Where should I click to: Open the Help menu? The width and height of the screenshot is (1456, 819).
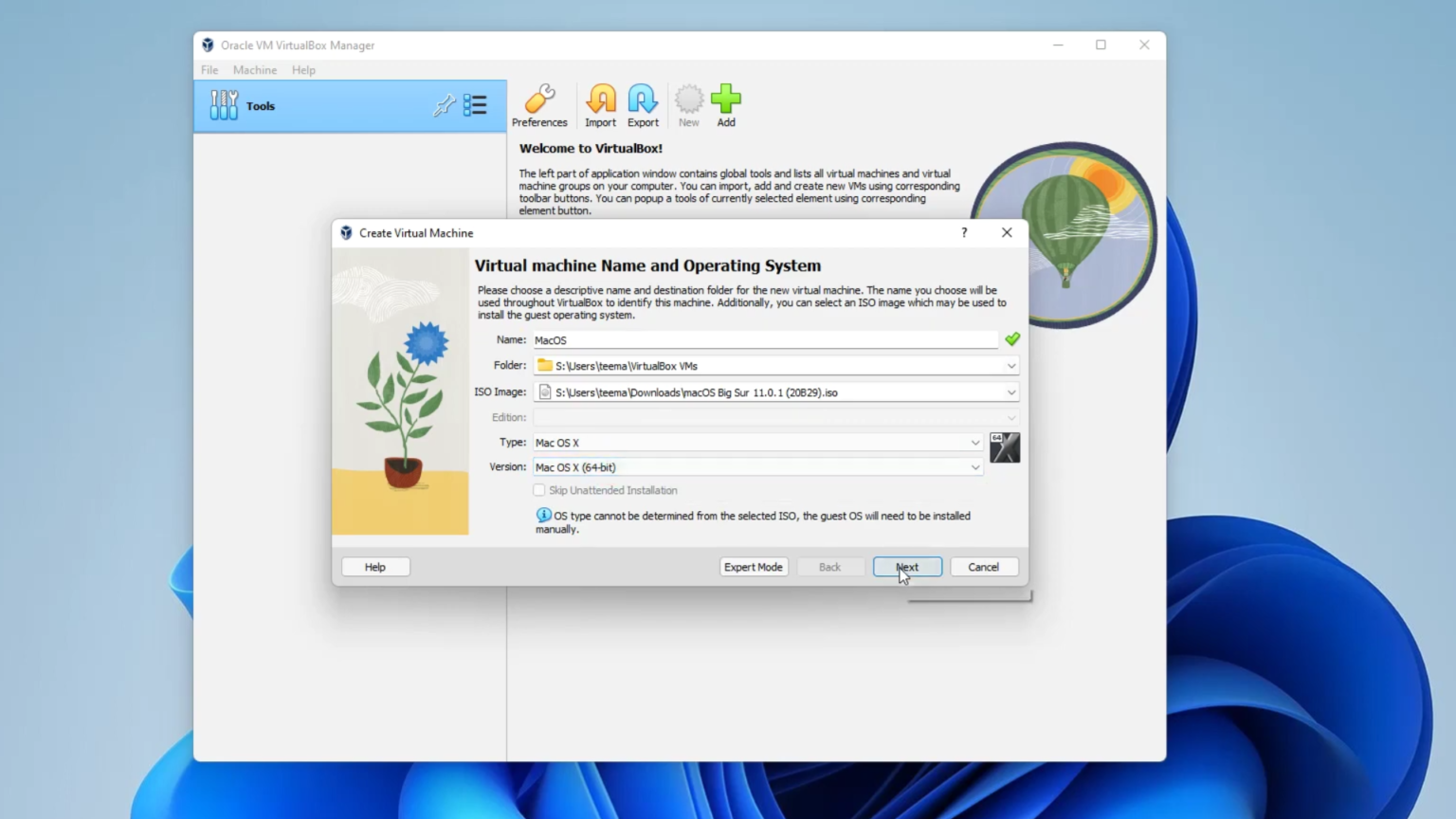point(303,69)
